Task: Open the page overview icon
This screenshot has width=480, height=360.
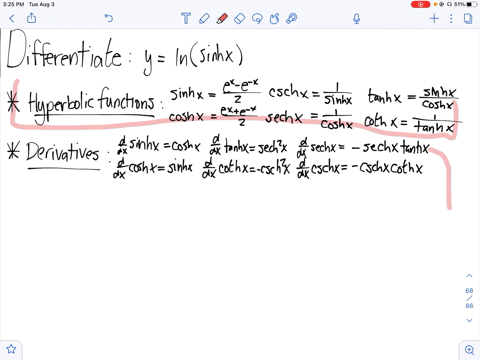Action: coord(468,18)
